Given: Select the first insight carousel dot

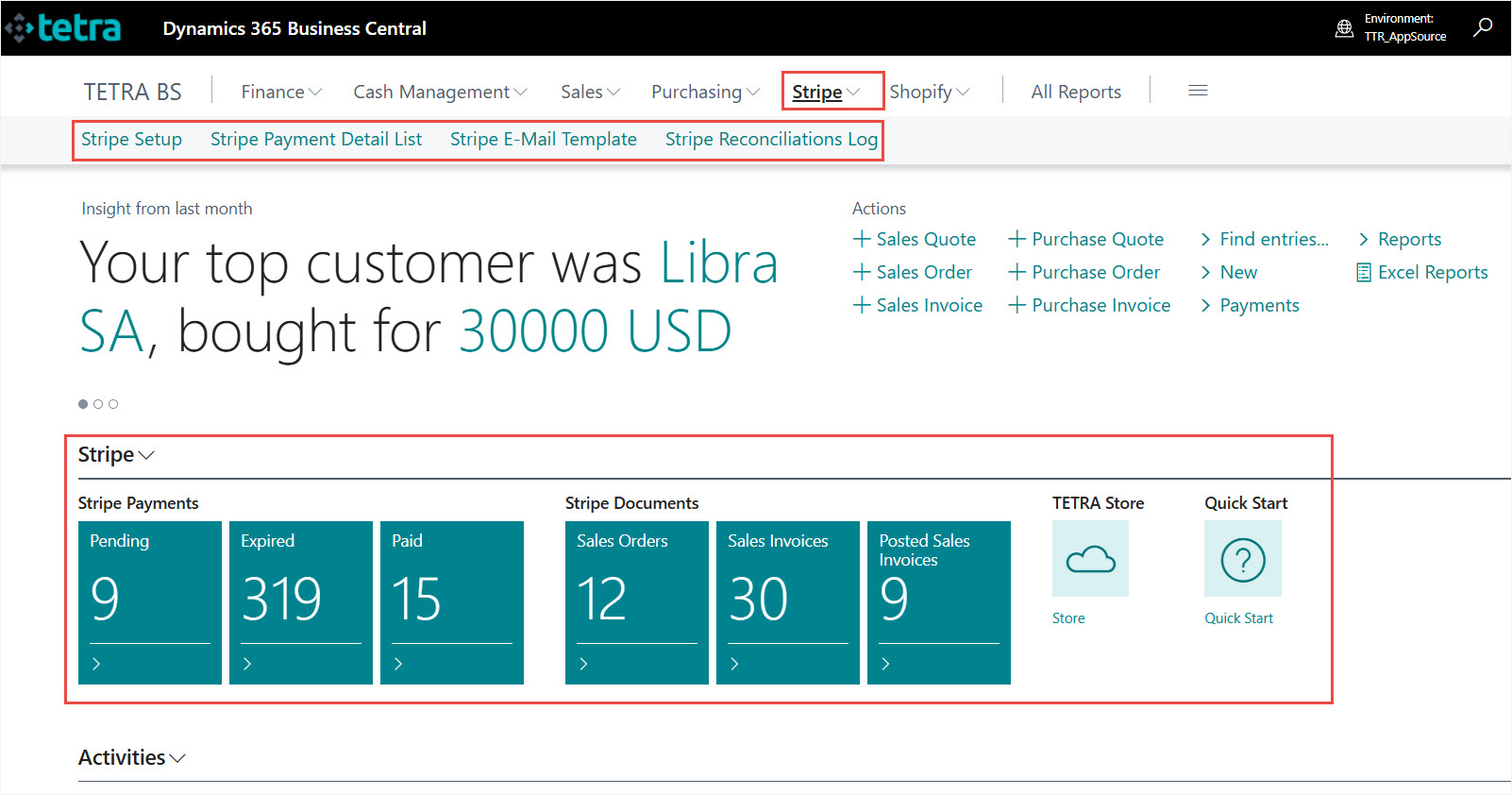Looking at the screenshot, I should (x=83, y=404).
